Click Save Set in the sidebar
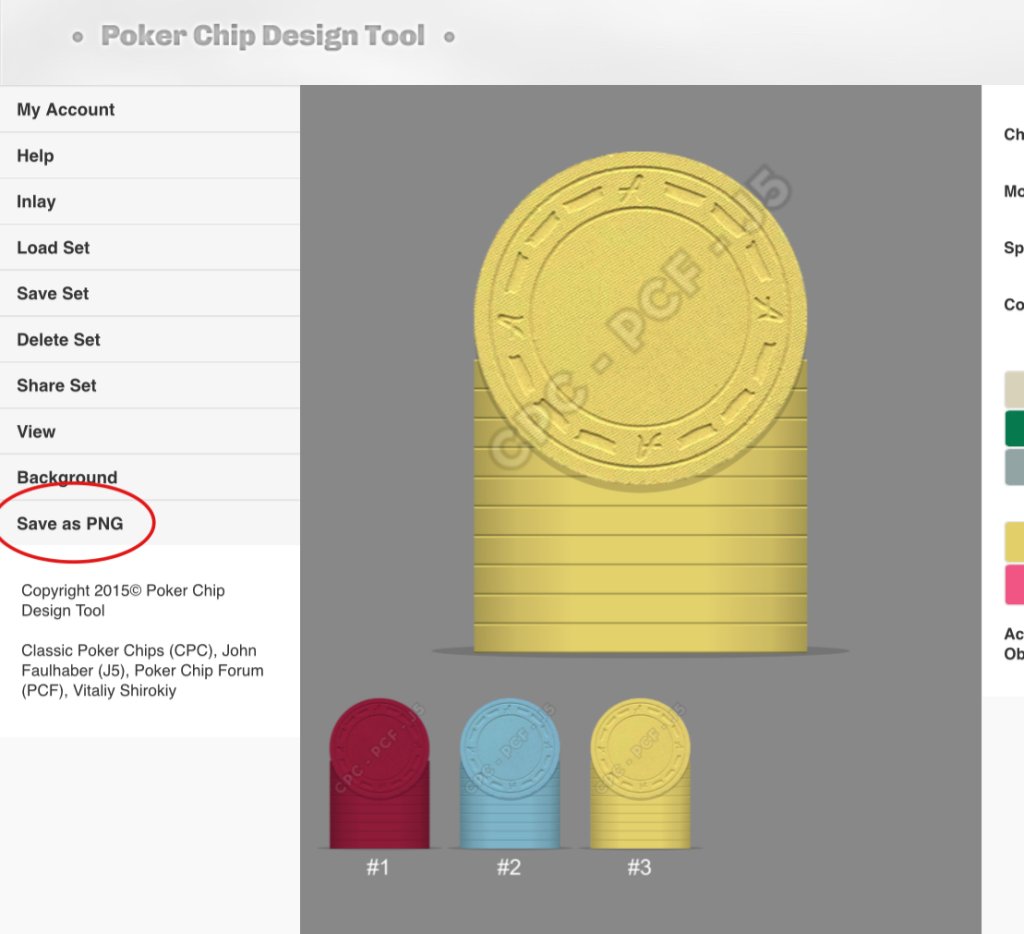The width and height of the screenshot is (1024, 934). click(53, 294)
